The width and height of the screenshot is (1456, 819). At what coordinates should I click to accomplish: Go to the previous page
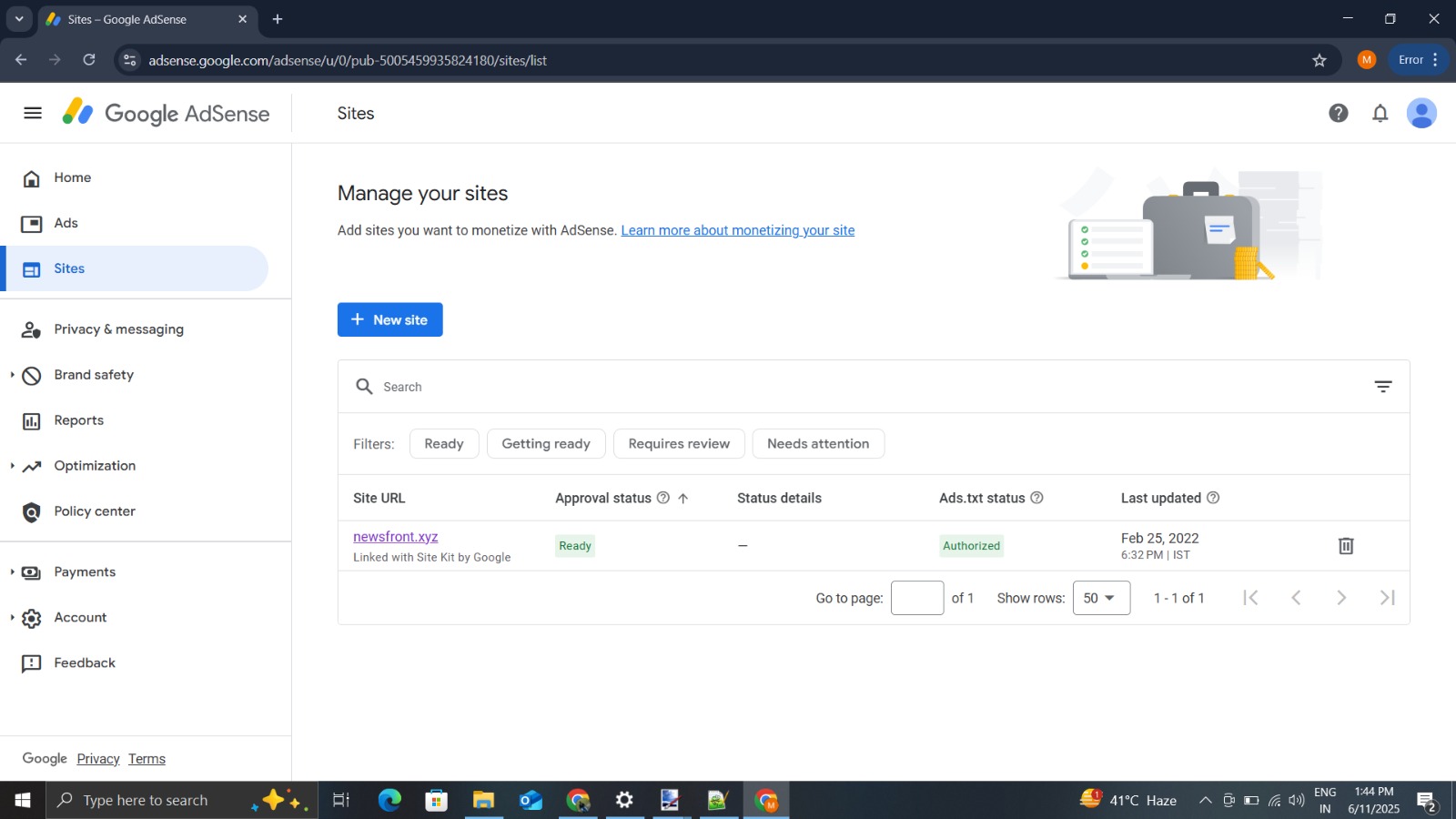[1296, 598]
